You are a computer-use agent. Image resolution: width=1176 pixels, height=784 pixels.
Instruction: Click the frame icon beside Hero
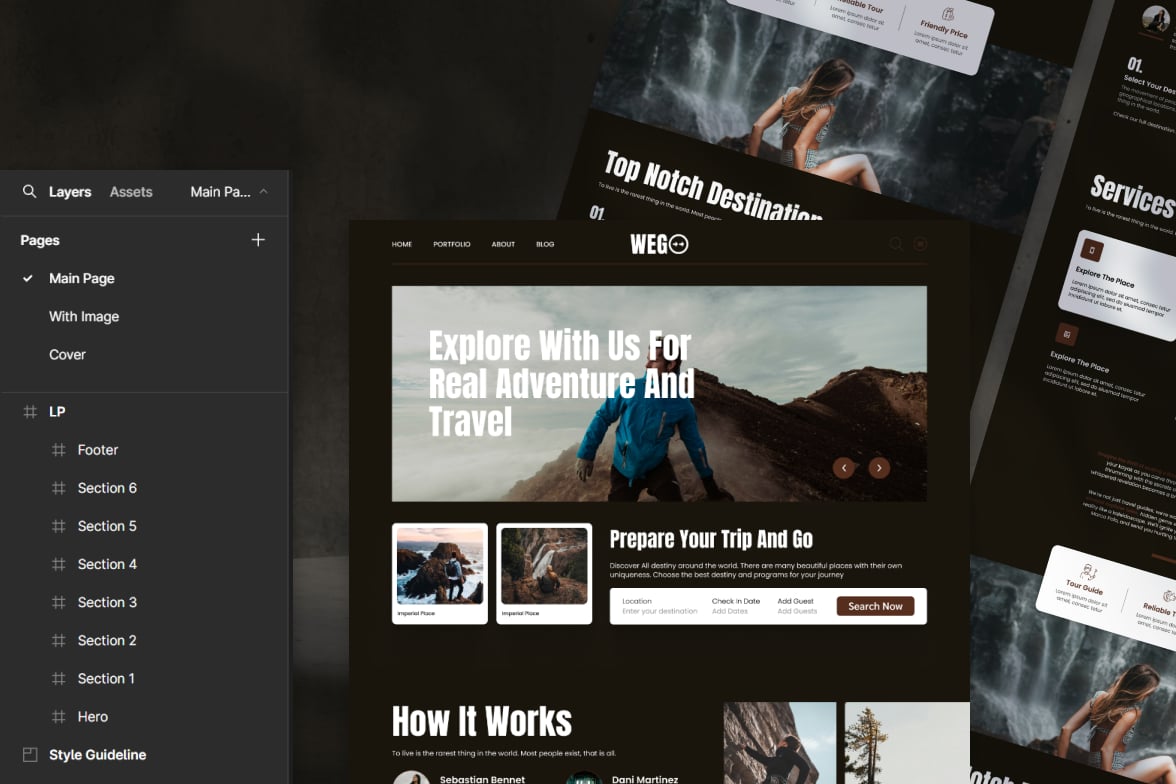click(x=58, y=716)
